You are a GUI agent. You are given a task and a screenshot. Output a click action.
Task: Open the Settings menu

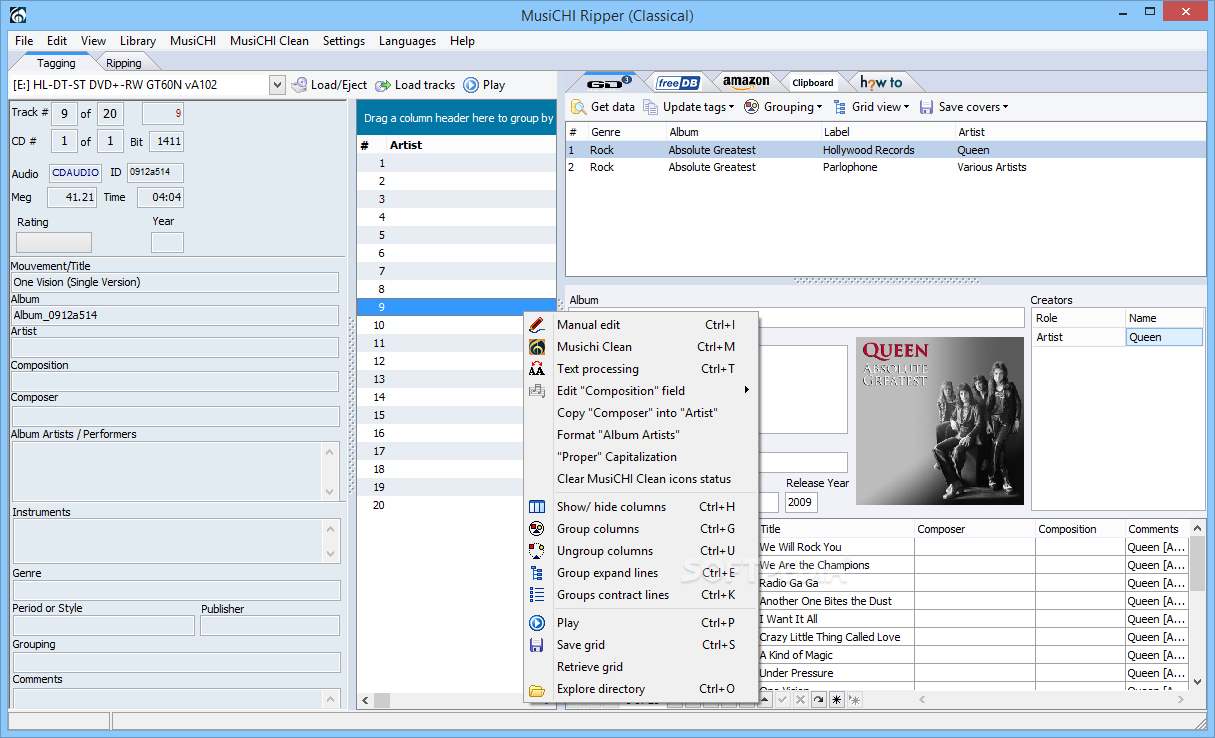344,41
